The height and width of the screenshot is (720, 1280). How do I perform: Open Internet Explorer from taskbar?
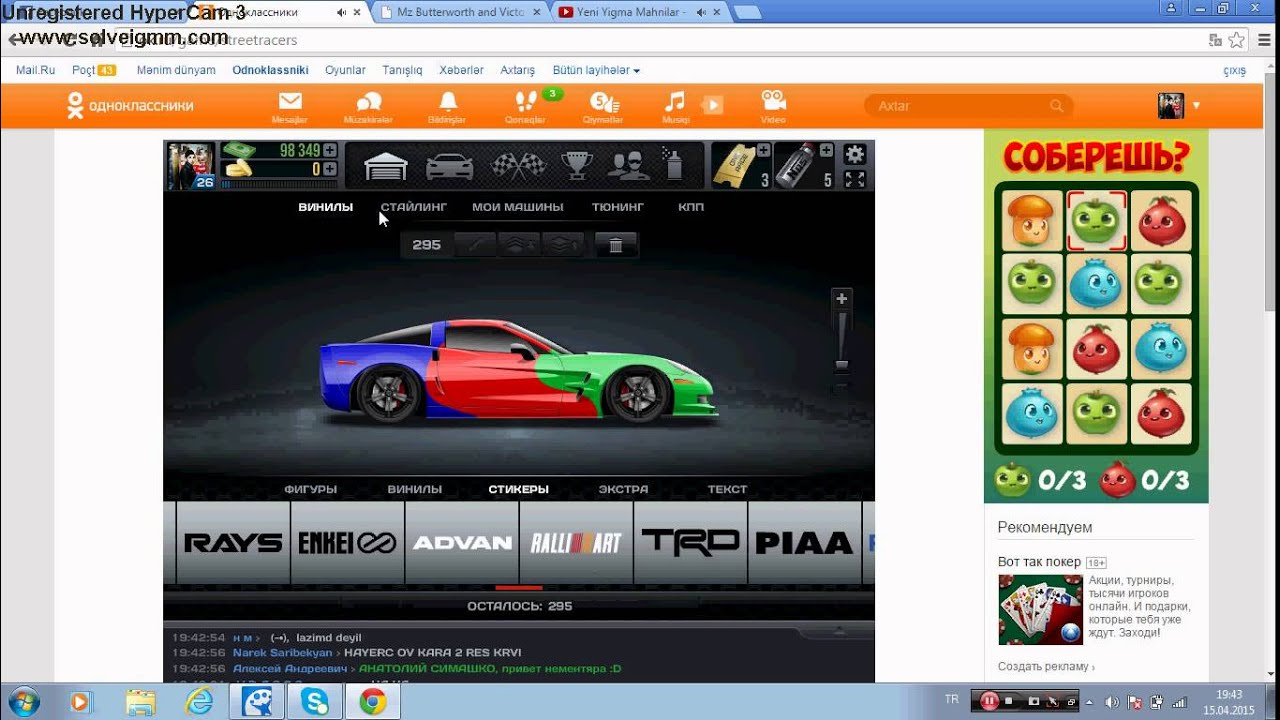199,702
